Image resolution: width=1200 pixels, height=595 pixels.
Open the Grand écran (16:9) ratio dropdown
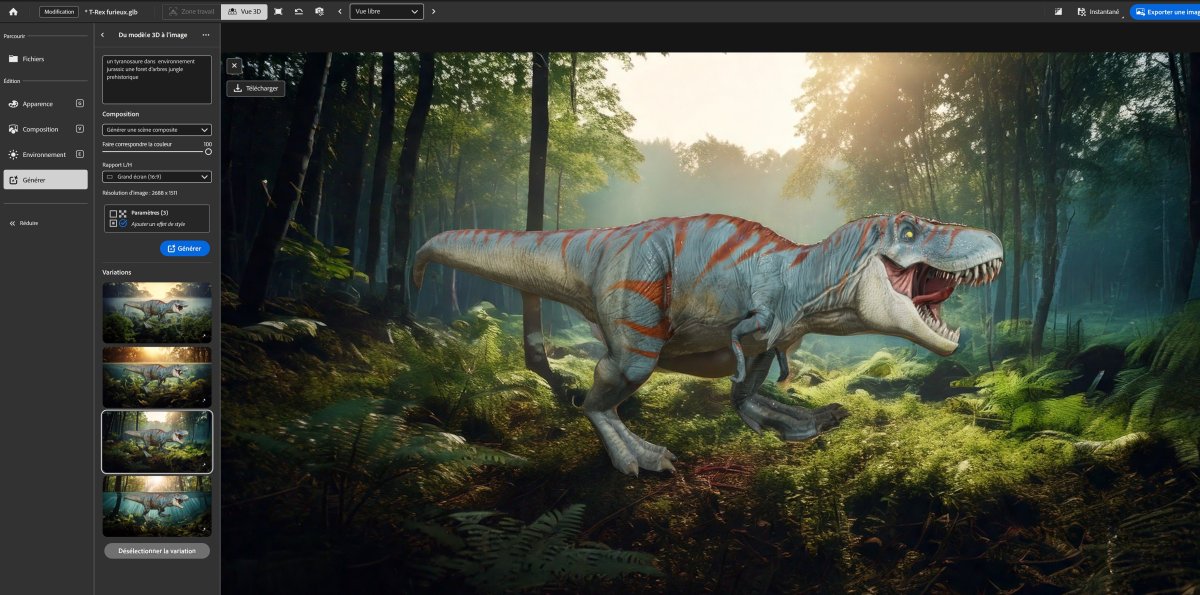pos(156,177)
